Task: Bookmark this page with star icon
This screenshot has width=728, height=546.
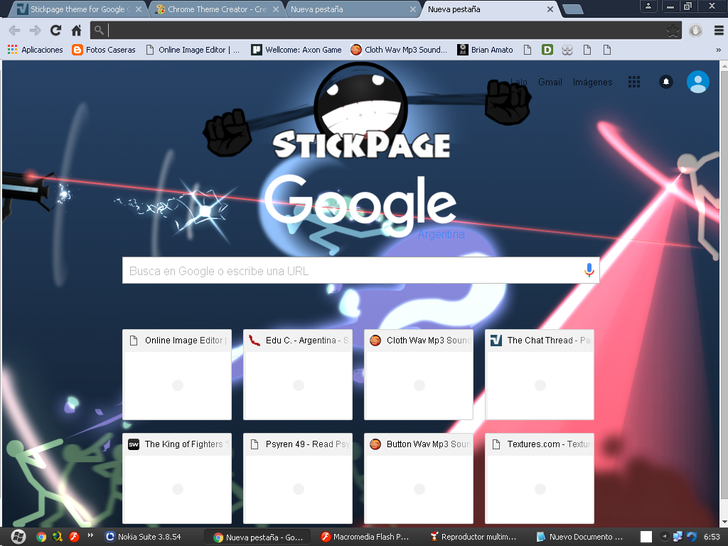Action: click(x=672, y=31)
